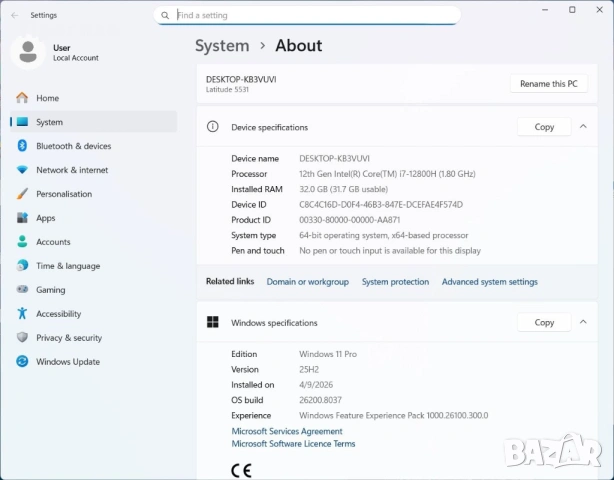This screenshot has height=480, width=614.
Task: Select System in the sidebar
Action: pyautogui.click(x=94, y=122)
